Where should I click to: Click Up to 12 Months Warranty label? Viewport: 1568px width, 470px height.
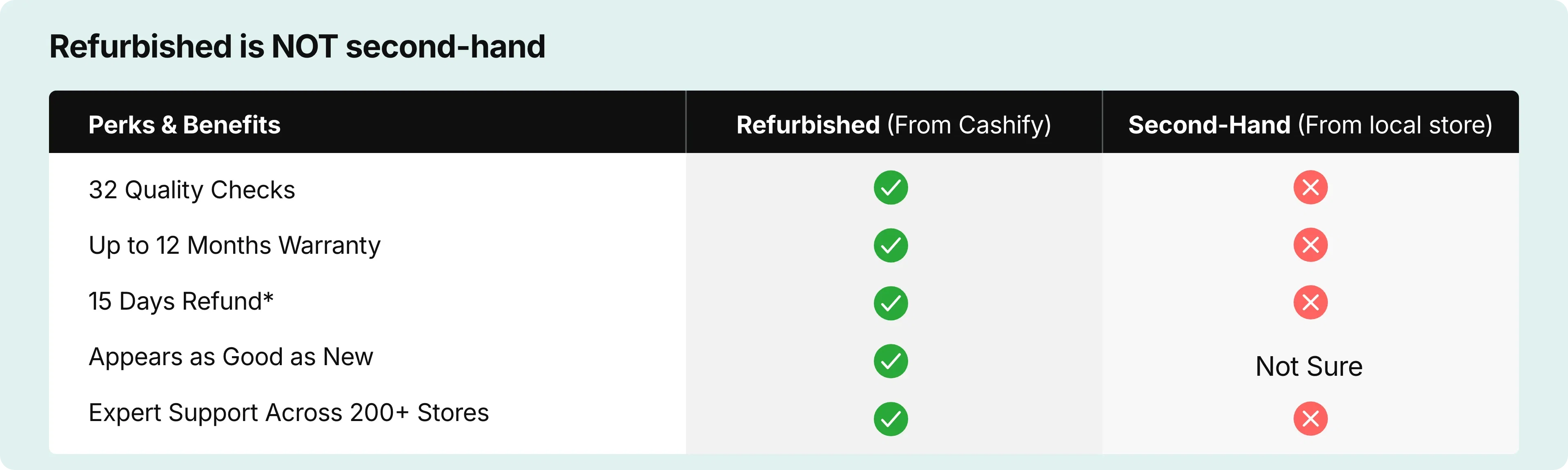coord(234,246)
